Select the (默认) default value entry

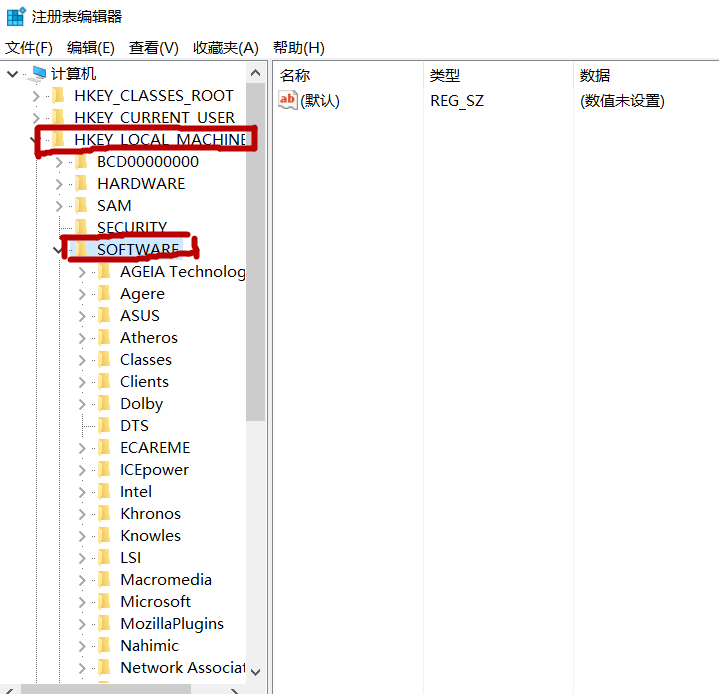(x=320, y=100)
